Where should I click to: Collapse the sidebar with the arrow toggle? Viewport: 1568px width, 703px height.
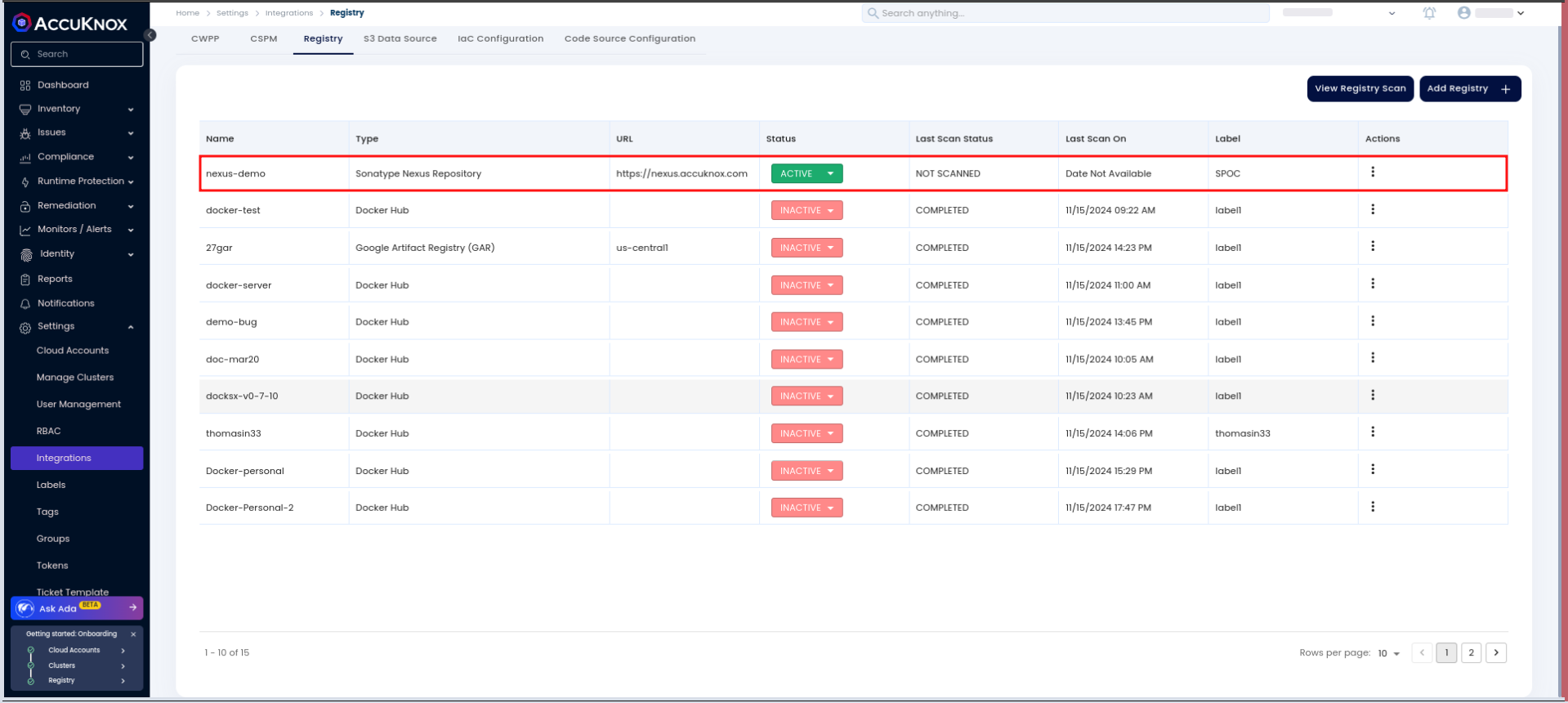click(150, 35)
